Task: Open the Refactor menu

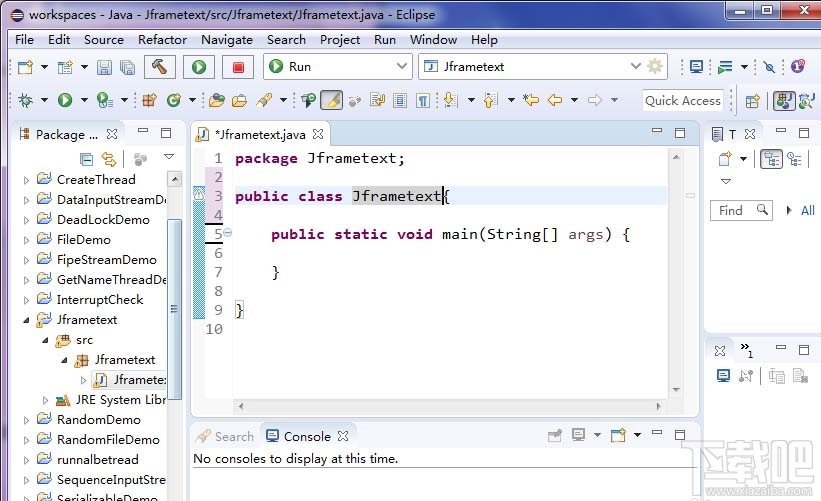Action: click(162, 40)
